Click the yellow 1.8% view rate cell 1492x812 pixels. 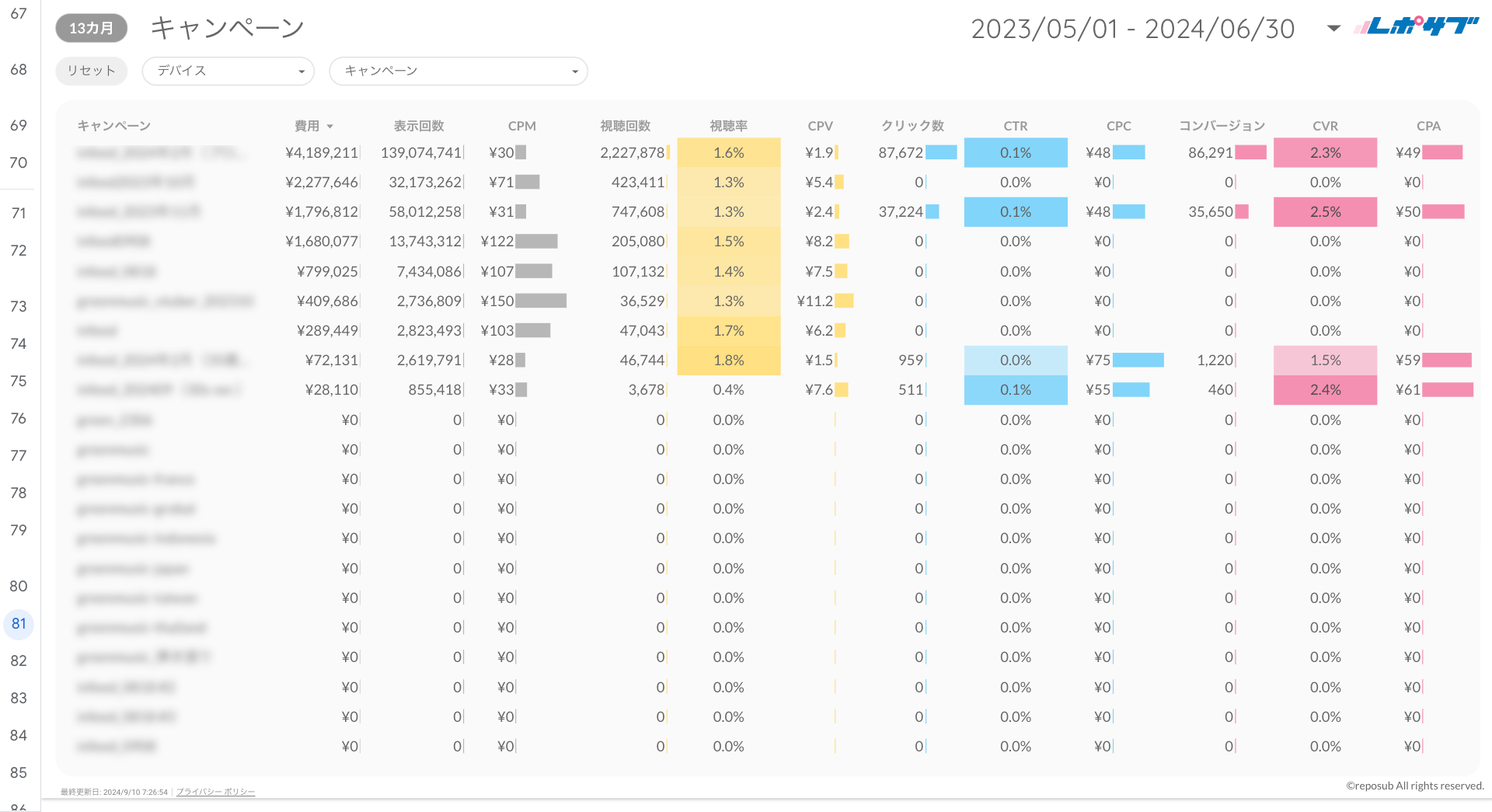click(x=728, y=361)
